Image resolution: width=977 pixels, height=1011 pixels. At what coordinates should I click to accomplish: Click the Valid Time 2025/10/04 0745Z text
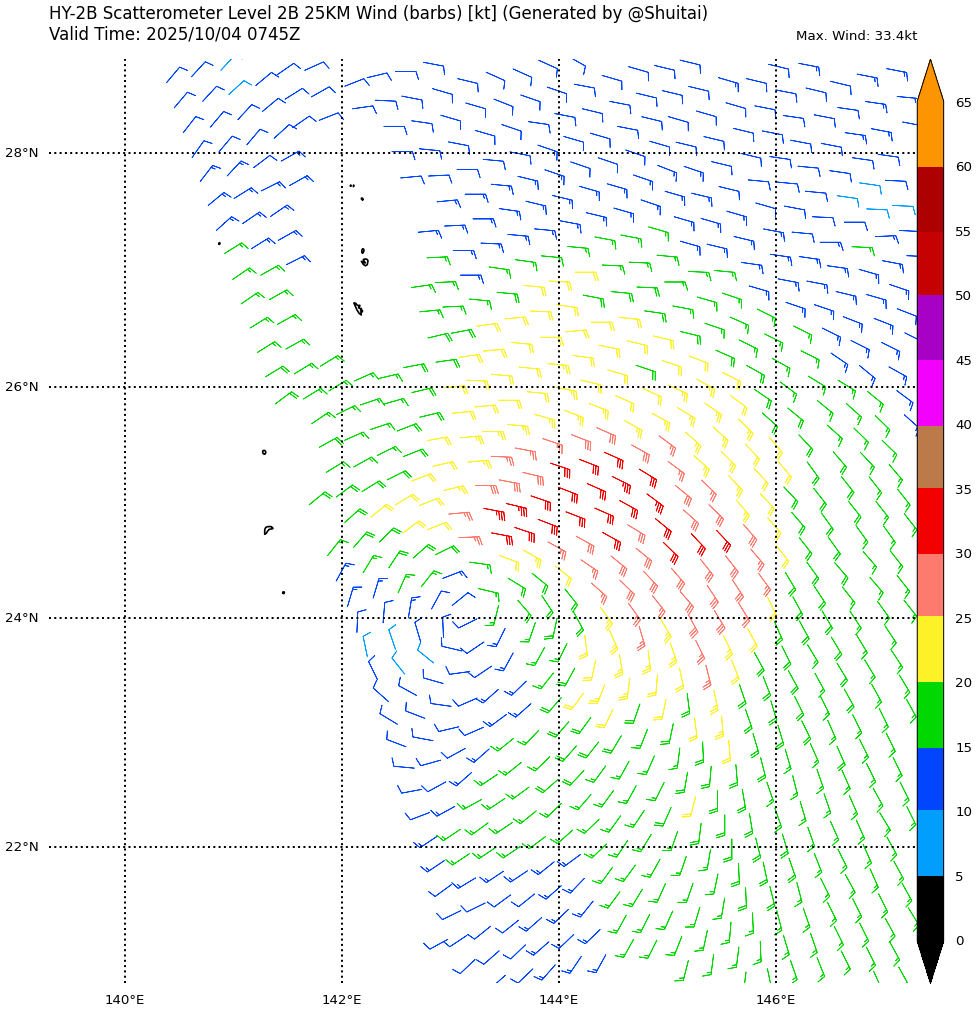point(174,35)
